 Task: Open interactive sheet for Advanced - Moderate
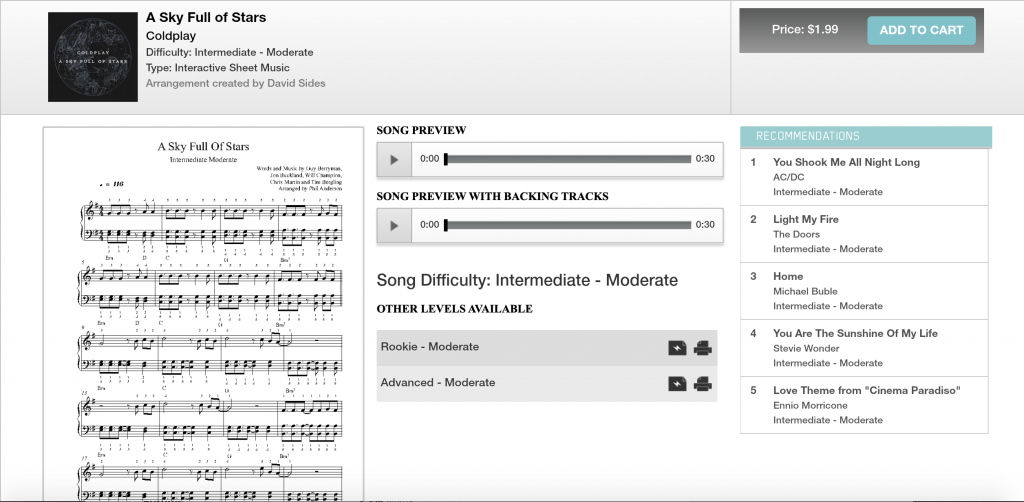pyautogui.click(x=677, y=384)
